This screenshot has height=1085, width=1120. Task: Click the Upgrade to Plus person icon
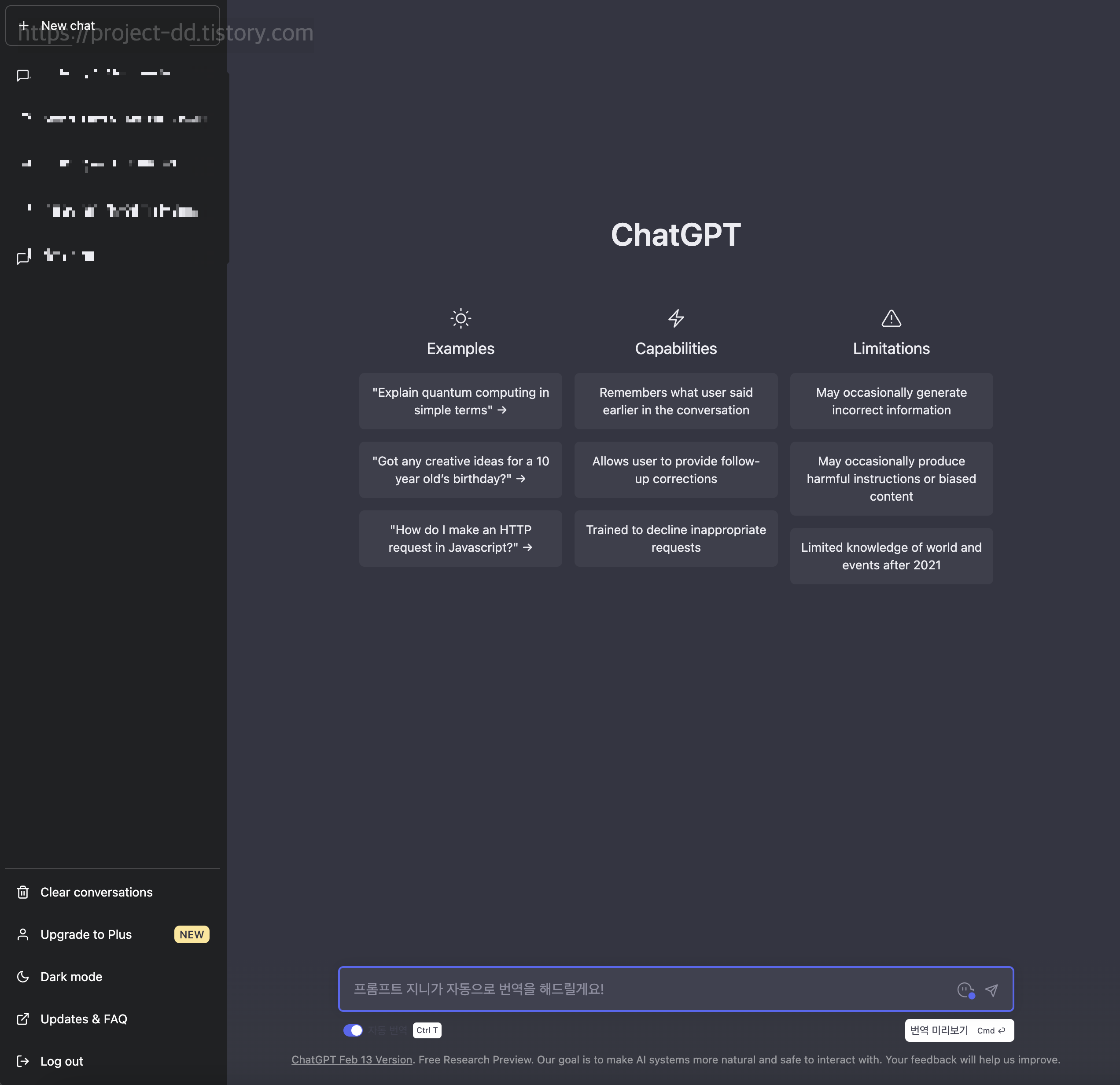pyautogui.click(x=23, y=934)
